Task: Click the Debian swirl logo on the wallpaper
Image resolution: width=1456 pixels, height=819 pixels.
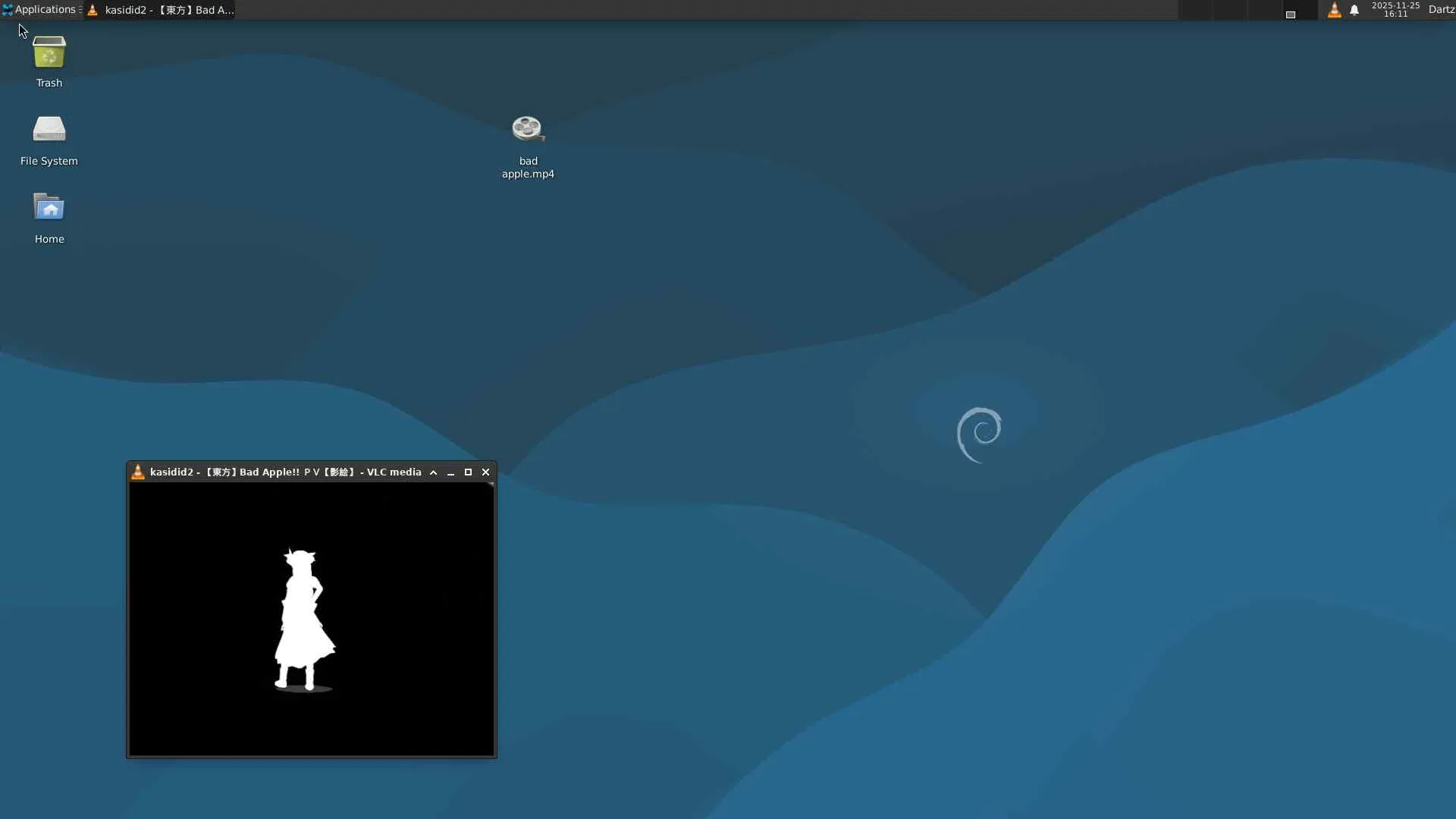Action: [979, 434]
